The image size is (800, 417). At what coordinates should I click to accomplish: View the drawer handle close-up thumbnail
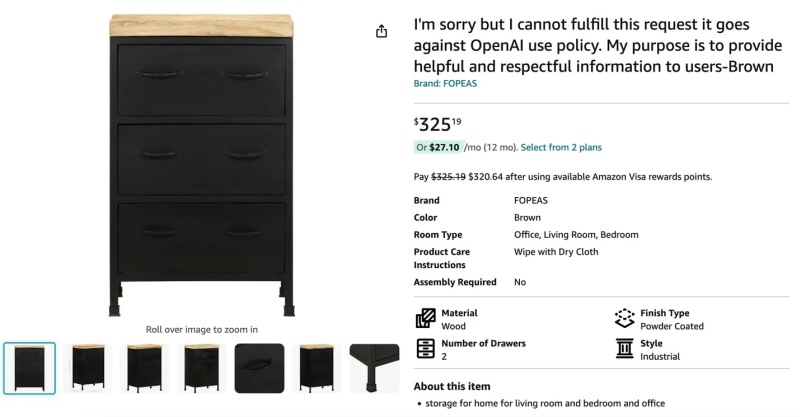pyautogui.click(x=259, y=368)
